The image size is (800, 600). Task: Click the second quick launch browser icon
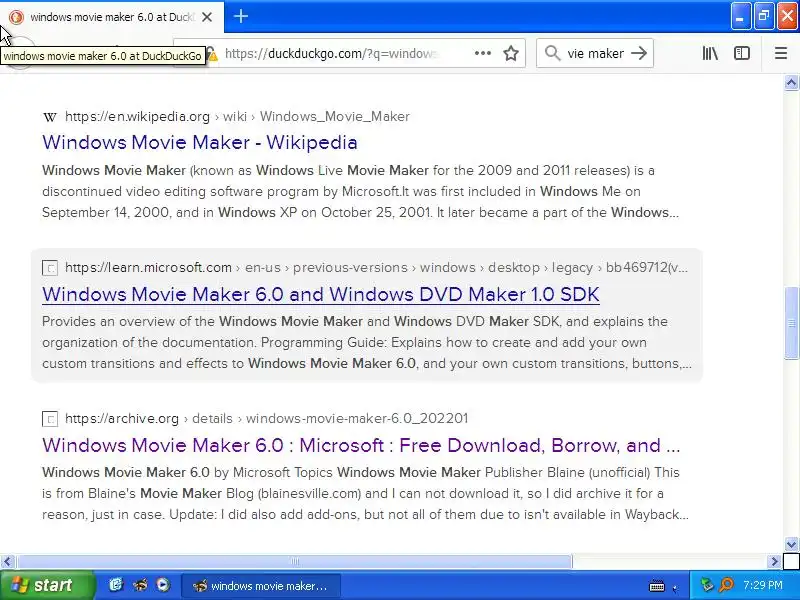click(x=140, y=585)
